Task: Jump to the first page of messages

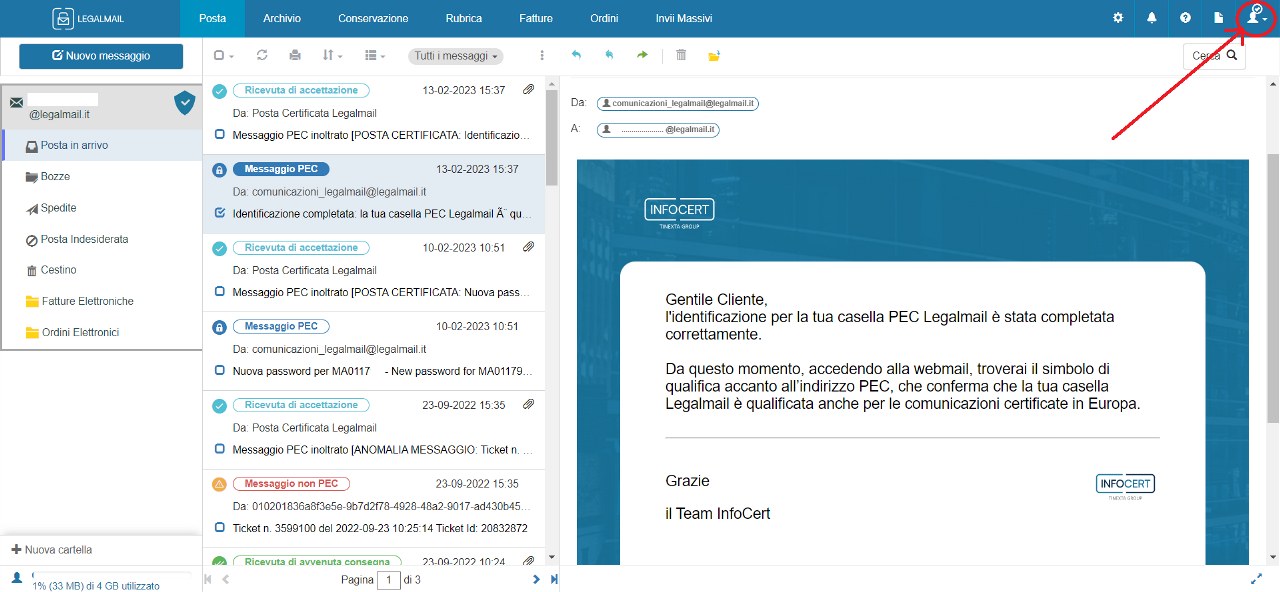Action: [x=209, y=580]
